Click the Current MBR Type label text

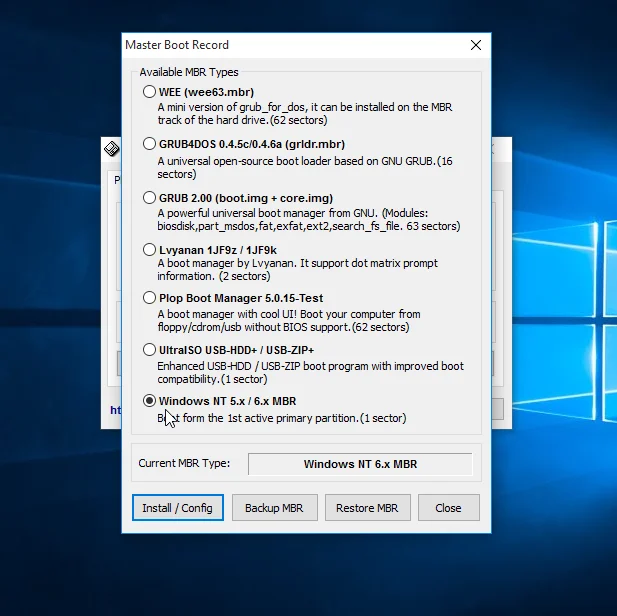pos(184,463)
